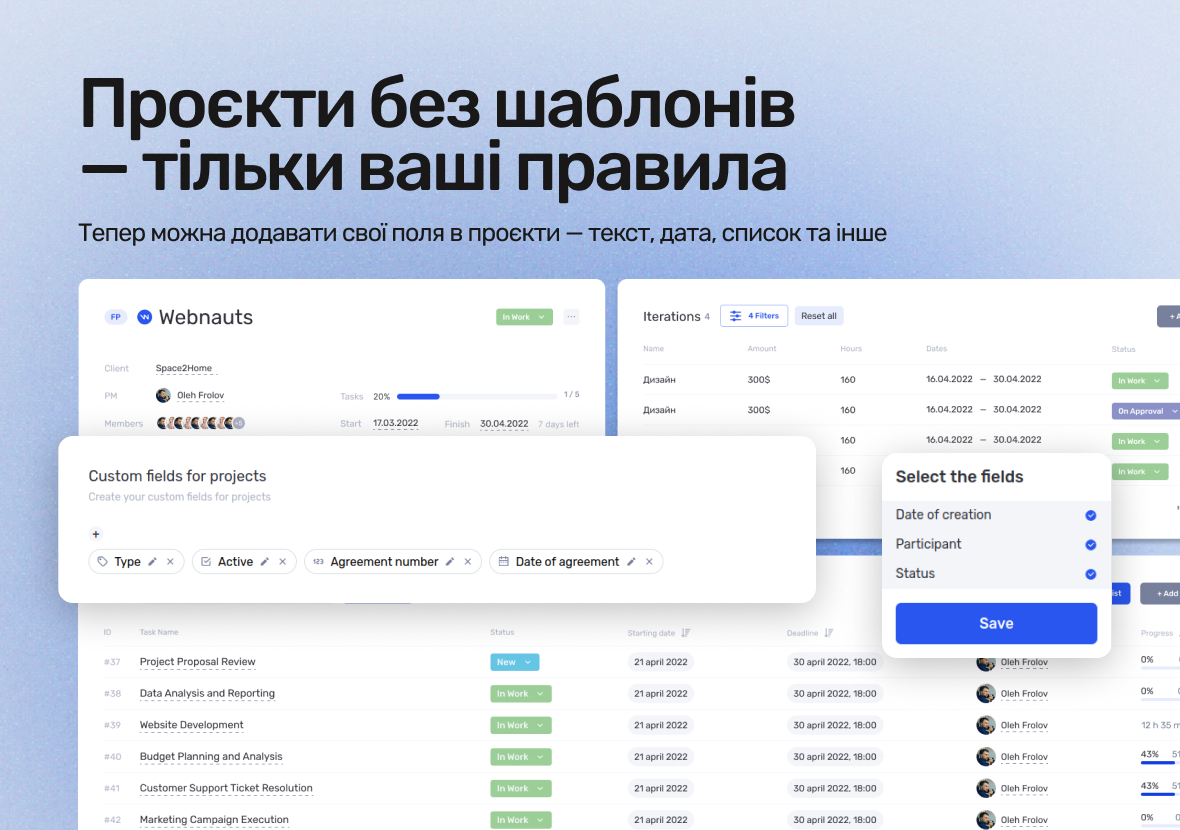Image resolution: width=1180 pixels, height=830 pixels.
Task: Click the Task Name column header
Action: [x=159, y=633]
